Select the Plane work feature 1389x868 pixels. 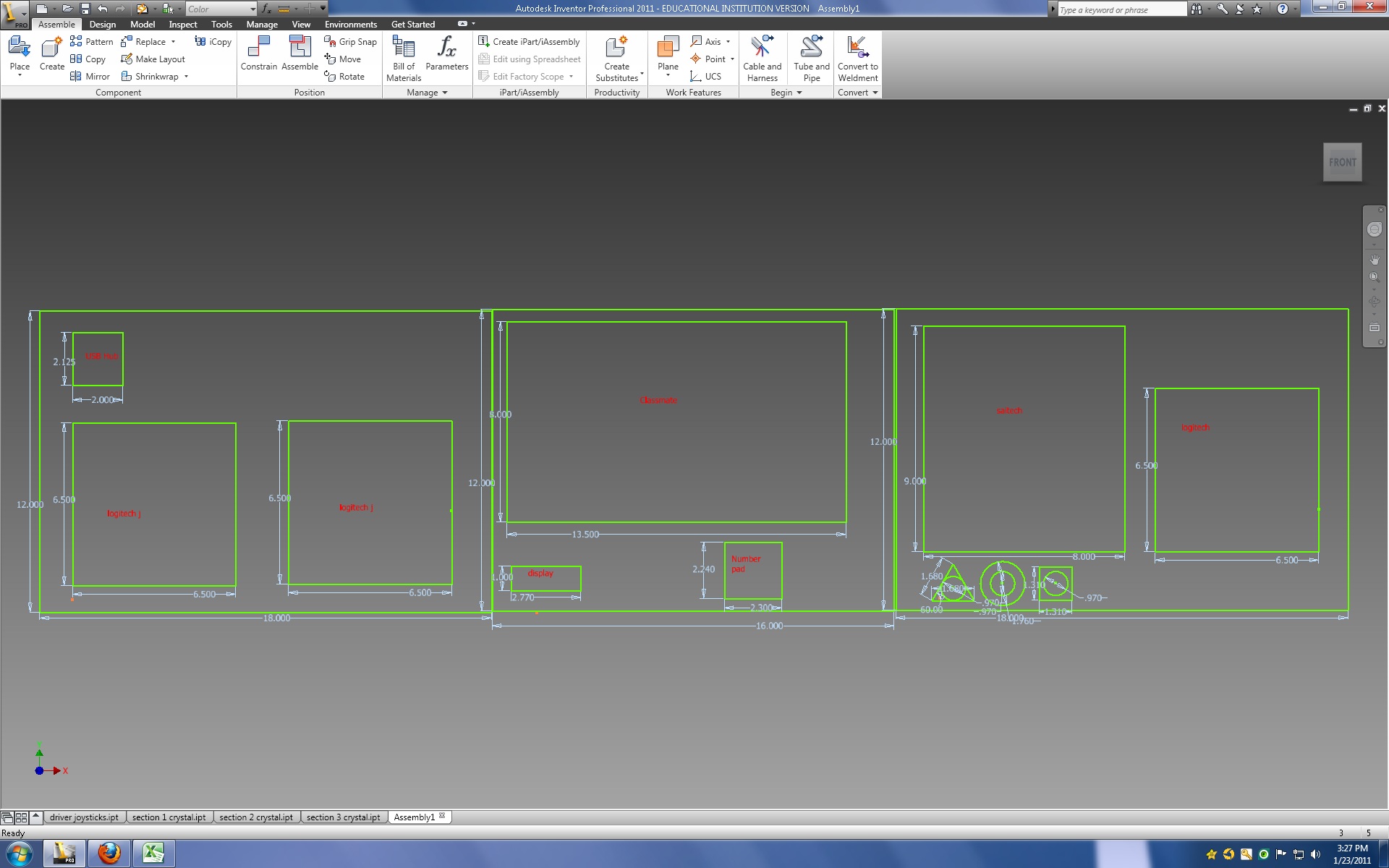(668, 49)
